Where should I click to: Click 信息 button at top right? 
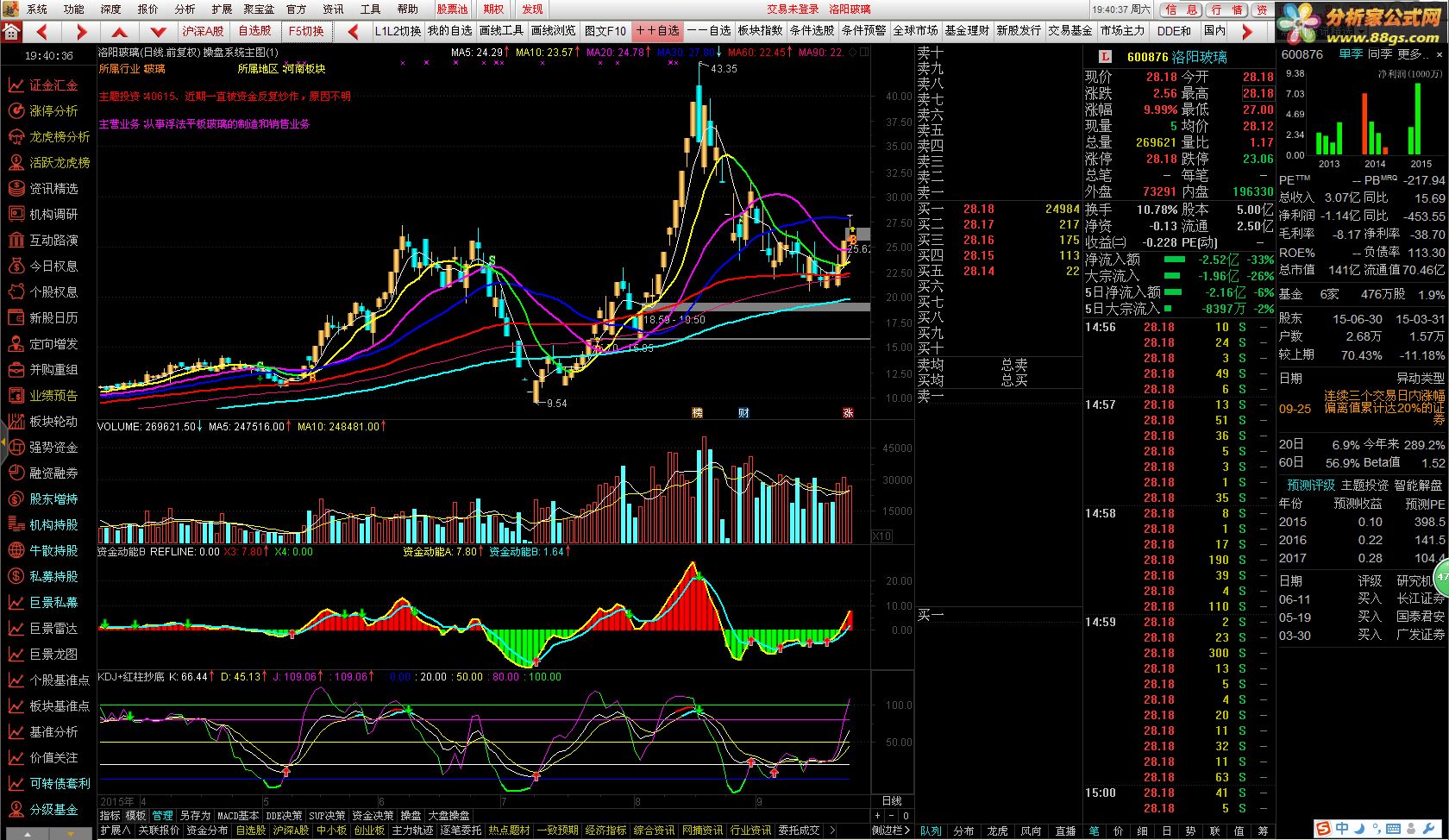click(x=1181, y=9)
